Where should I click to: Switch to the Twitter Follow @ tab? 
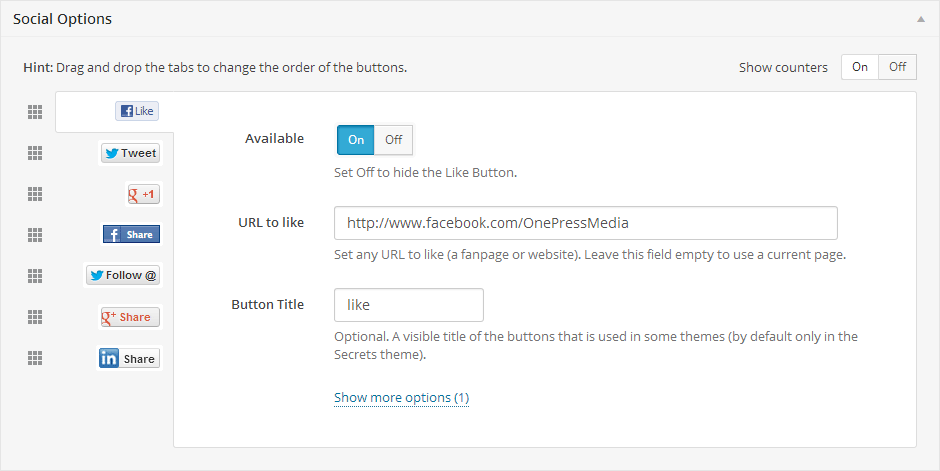coord(123,276)
